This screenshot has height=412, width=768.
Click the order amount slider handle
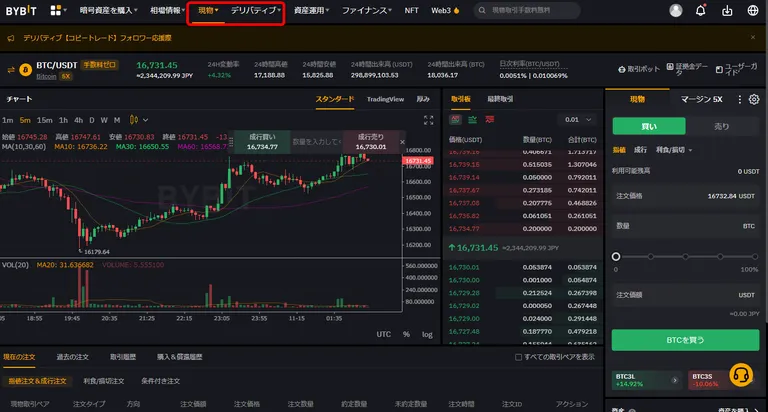point(616,256)
